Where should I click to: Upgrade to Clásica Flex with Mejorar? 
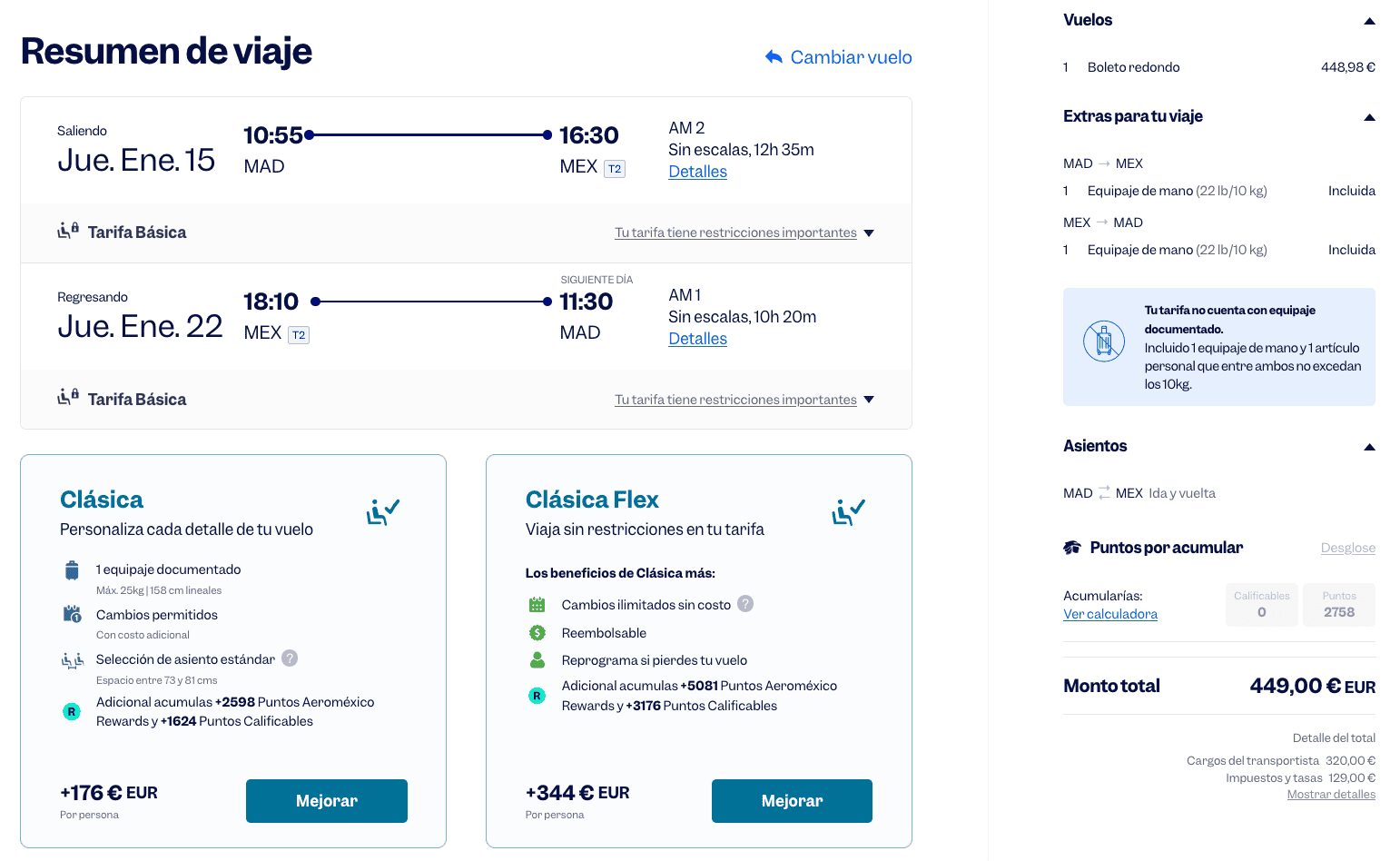click(792, 801)
